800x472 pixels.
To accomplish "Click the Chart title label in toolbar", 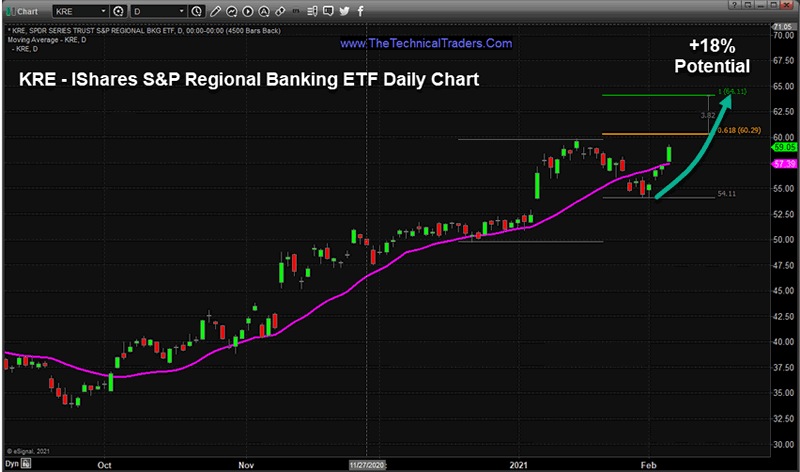I will [28, 11].
